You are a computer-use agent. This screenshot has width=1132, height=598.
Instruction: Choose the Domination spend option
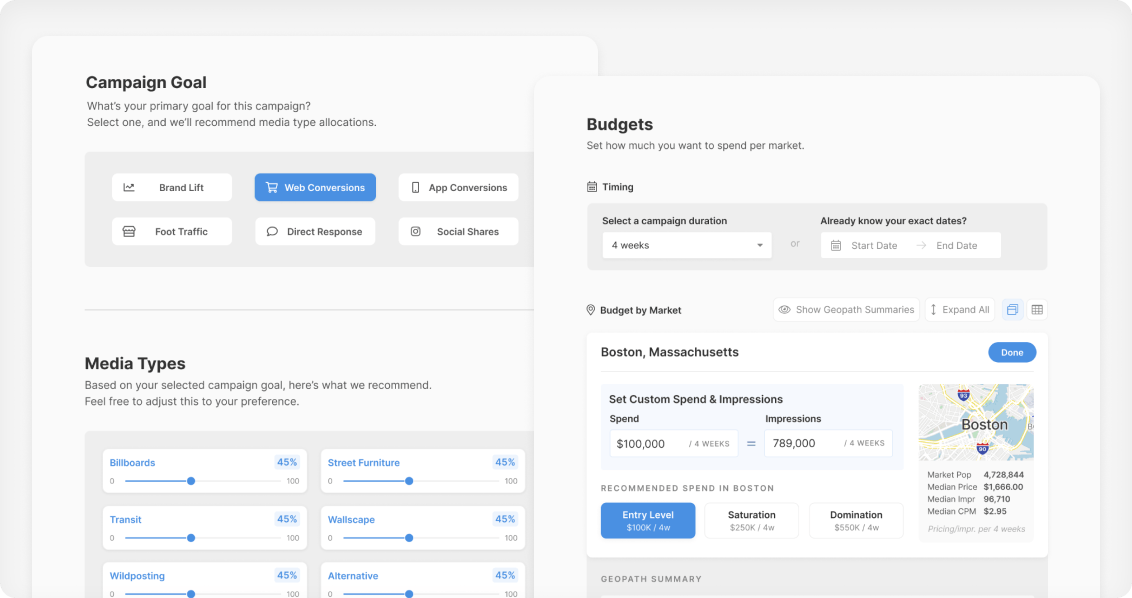(856, 521)
